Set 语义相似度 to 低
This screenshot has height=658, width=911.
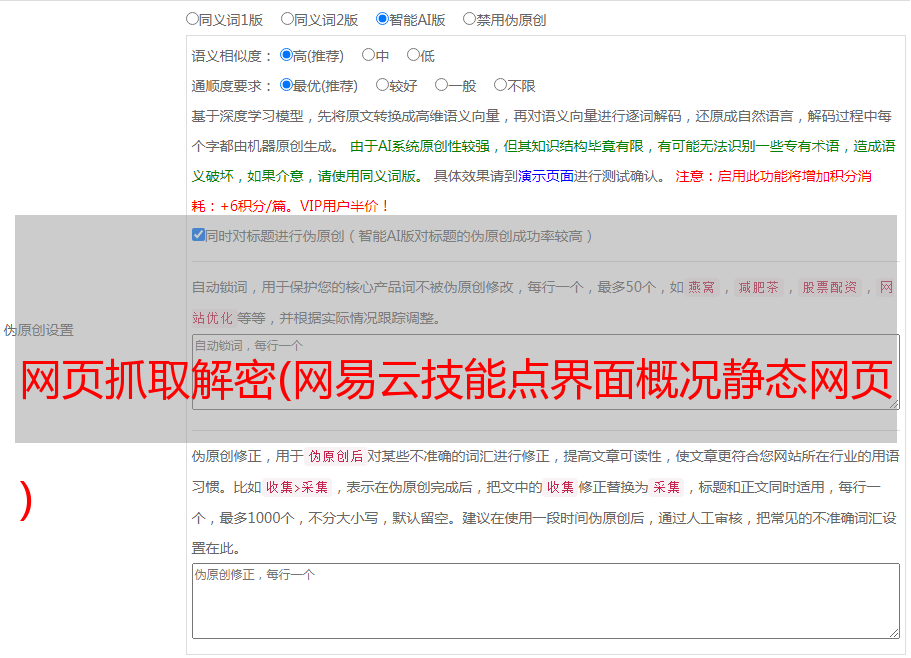click(413, 55)
